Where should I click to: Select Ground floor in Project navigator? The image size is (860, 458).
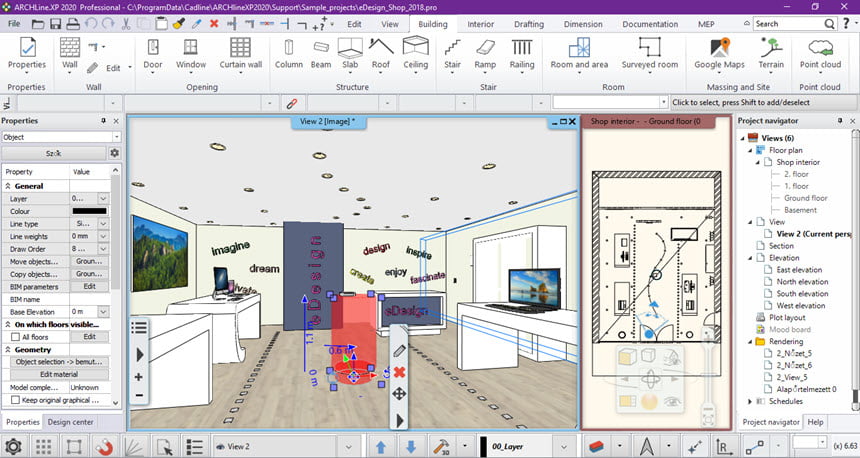805,198
